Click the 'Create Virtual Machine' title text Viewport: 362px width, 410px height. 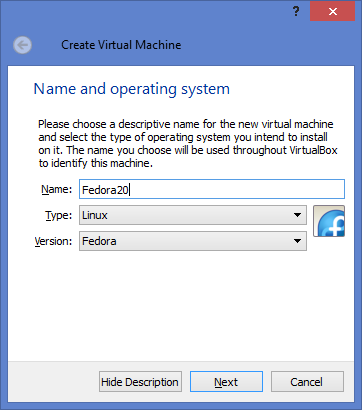coord(121,45)
